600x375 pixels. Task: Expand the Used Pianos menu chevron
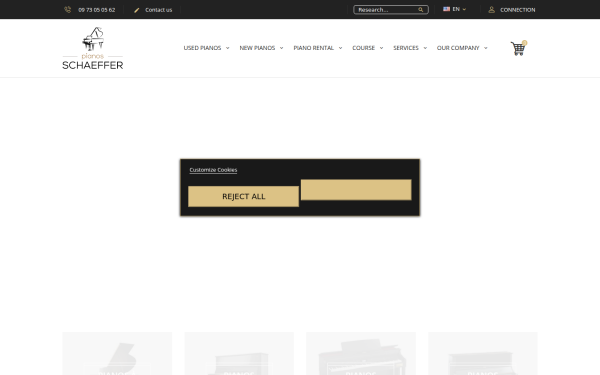[x=227, y=48]
